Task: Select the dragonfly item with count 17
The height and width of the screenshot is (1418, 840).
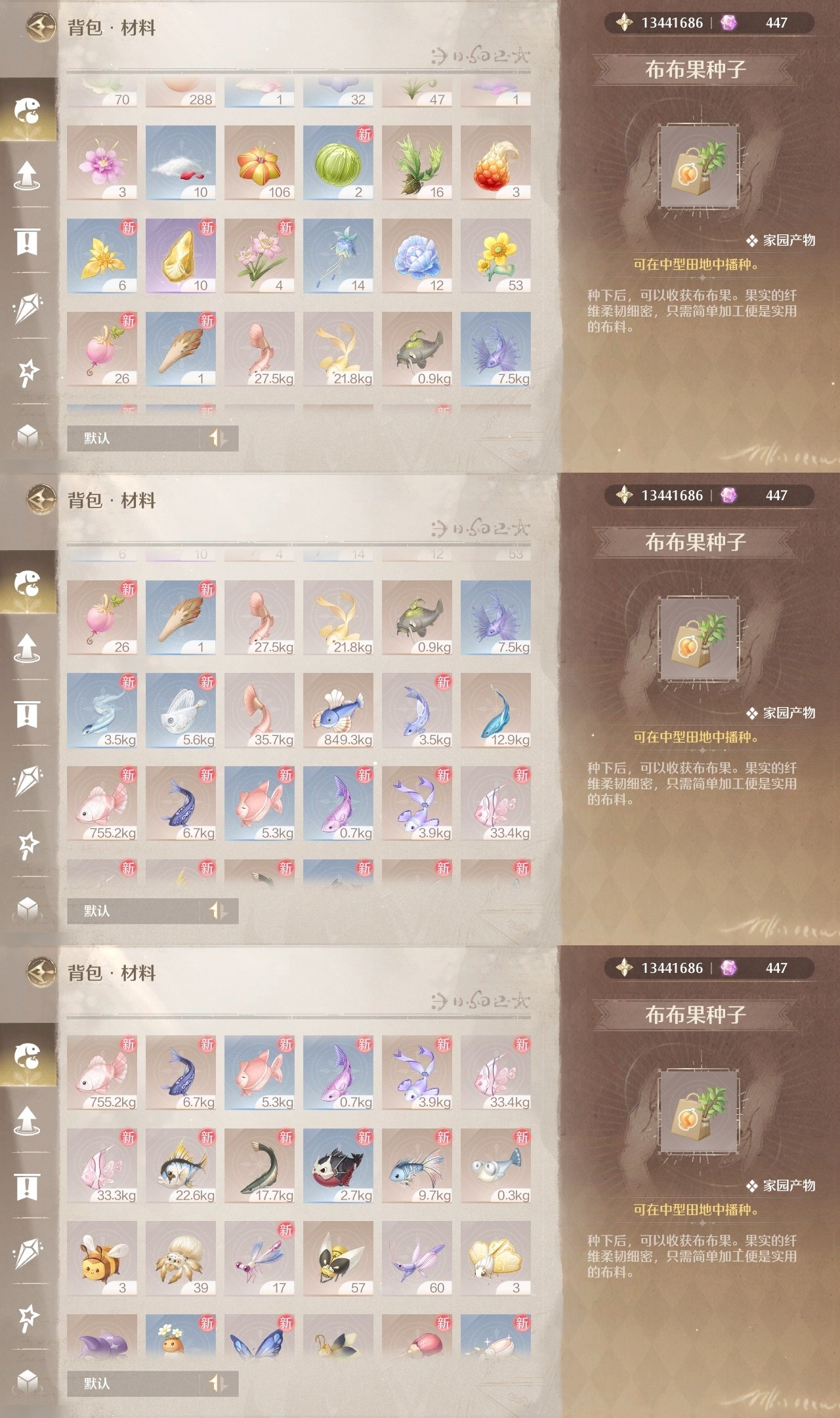Action: (259, 1258)
